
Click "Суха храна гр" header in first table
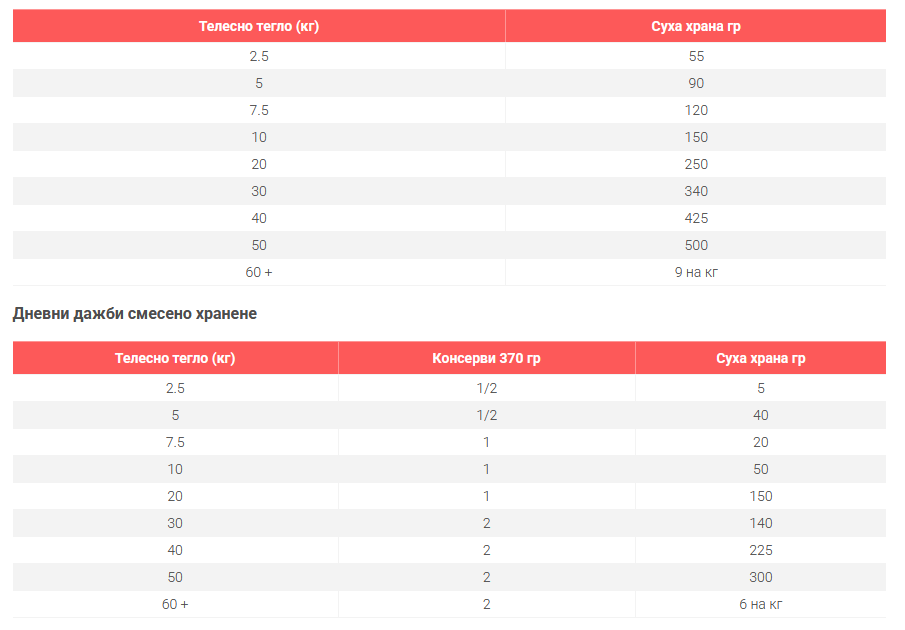pos(696,26)
